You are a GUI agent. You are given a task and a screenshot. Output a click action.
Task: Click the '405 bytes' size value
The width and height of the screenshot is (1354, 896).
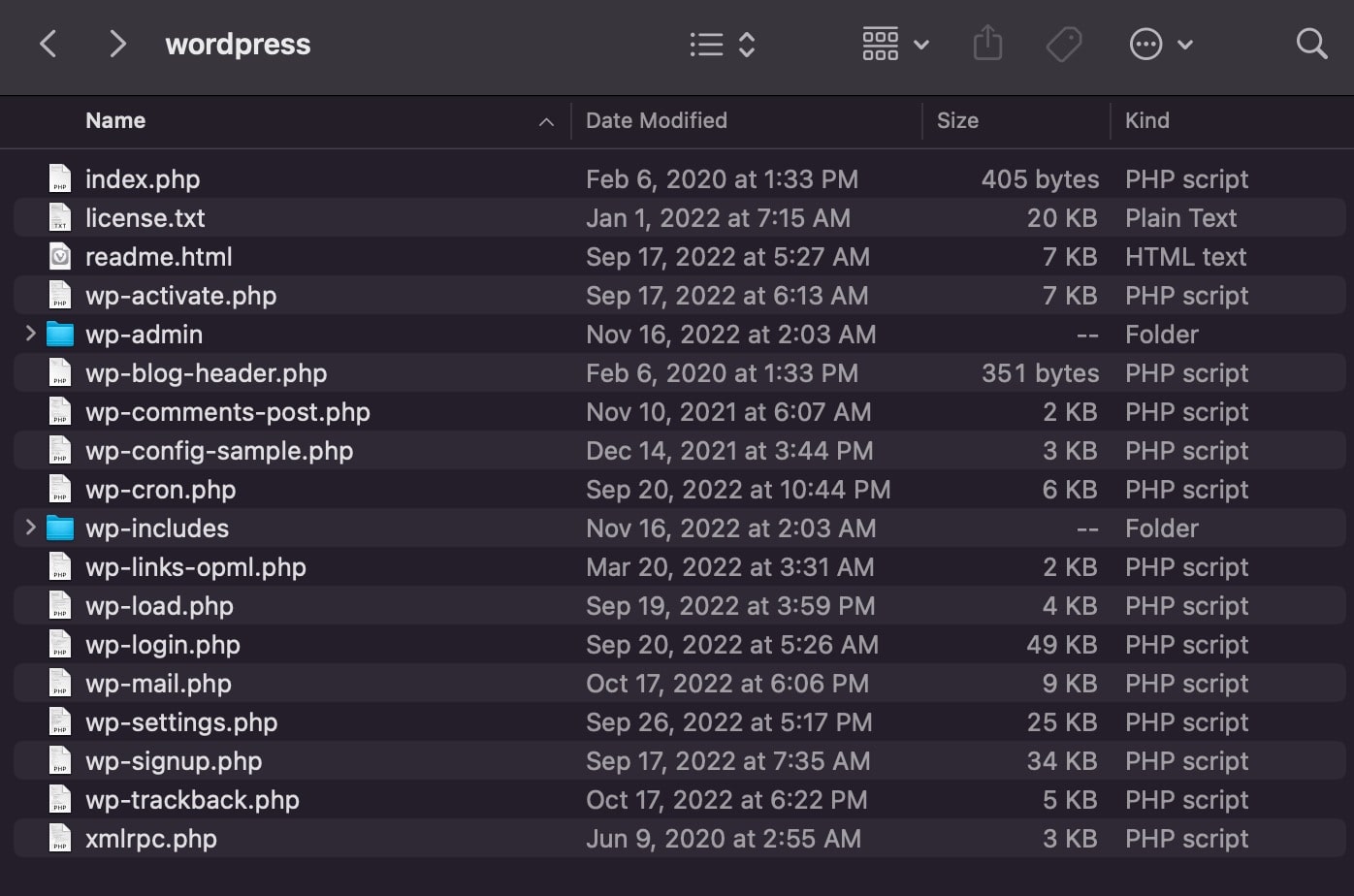(1040, 179)
